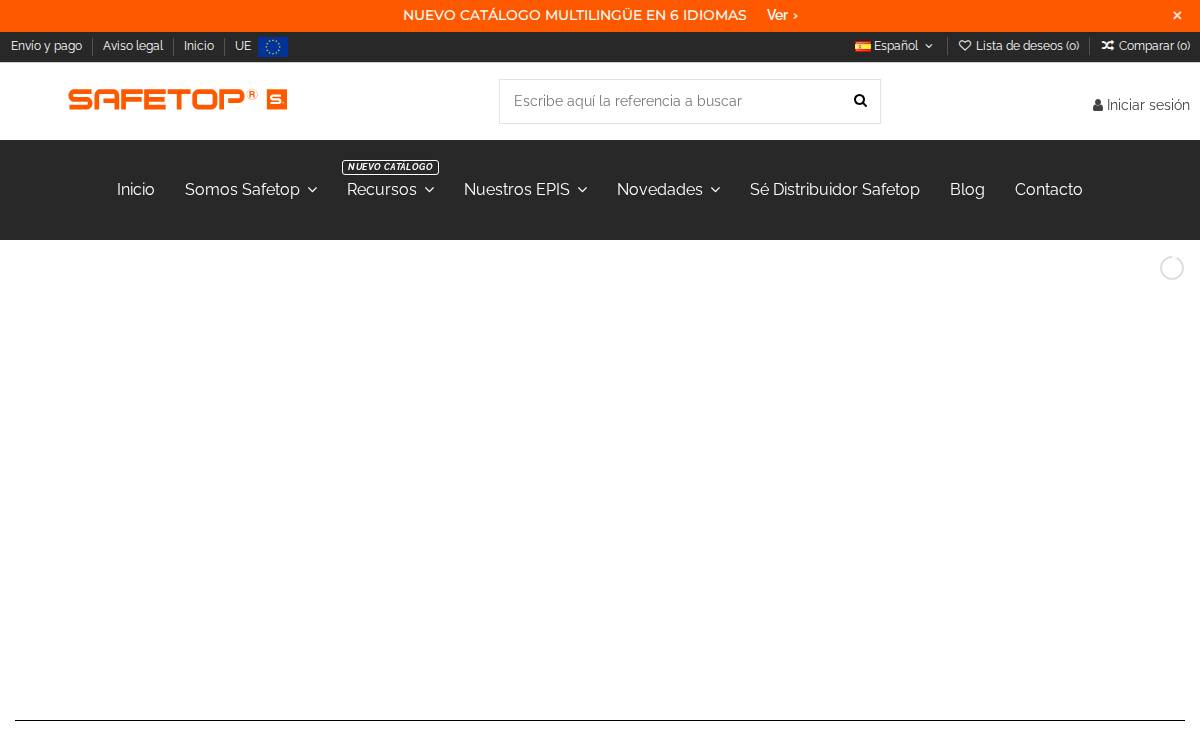The height and width of the screenshot is (750, 1200).
Task: Close the orange catalog announcement banner
Action: (x=1177, y=16)
